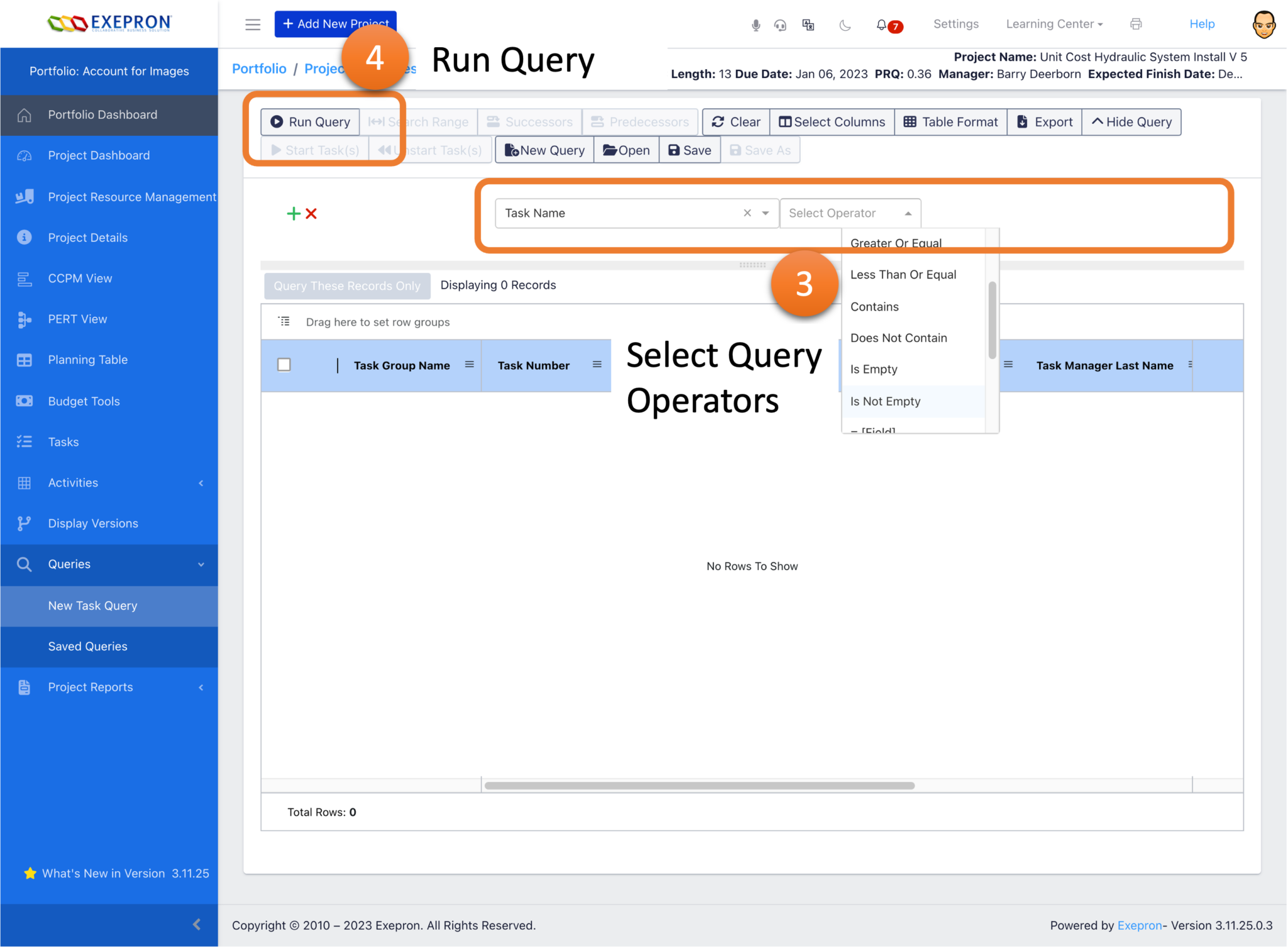This screenshot has height=948, width=1288.
Task: Click the printer icon
Action: [1135, 25]
